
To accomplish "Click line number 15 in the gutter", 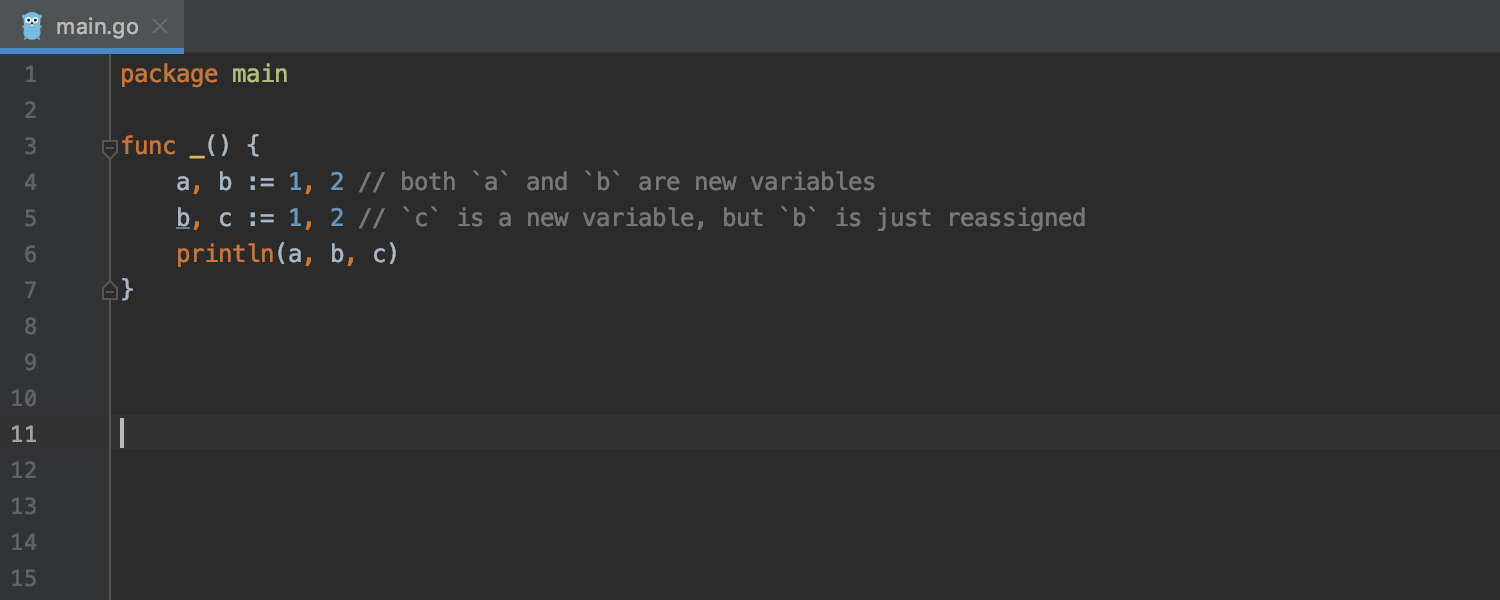I will tap(24, 578).
